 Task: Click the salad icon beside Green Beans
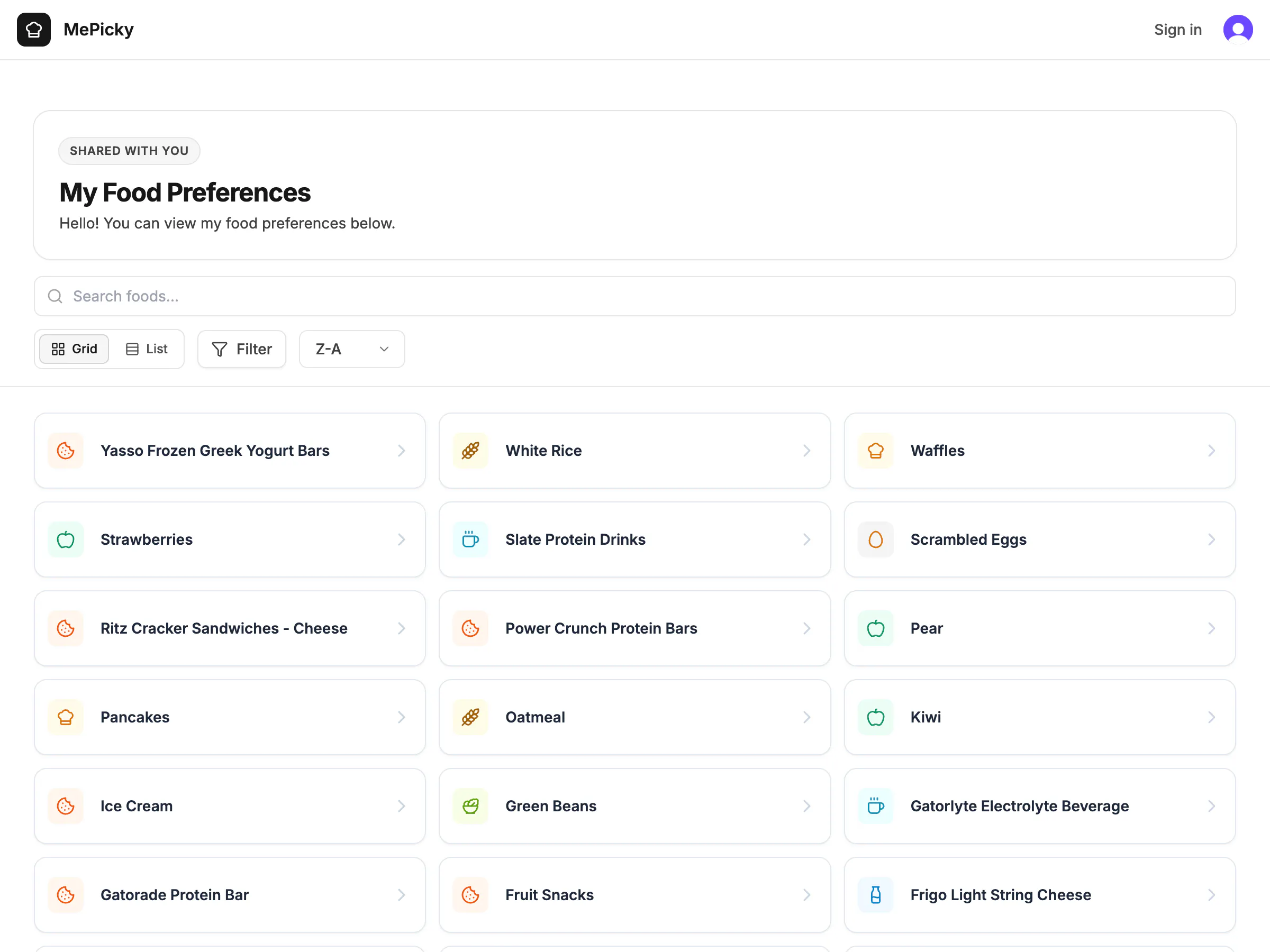pos(470,806)
